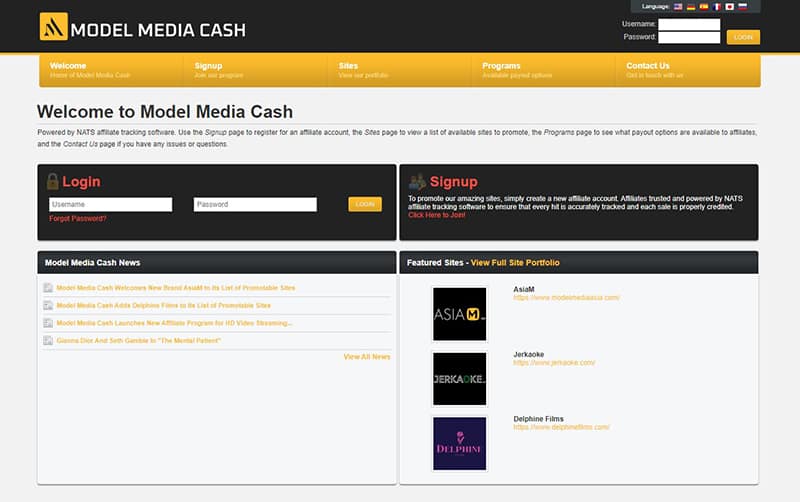Viewport: 800px width, 502px height.
Task: Click the people icon beside Signup heading
Action: pyautogui.click(x=417, y=181)
